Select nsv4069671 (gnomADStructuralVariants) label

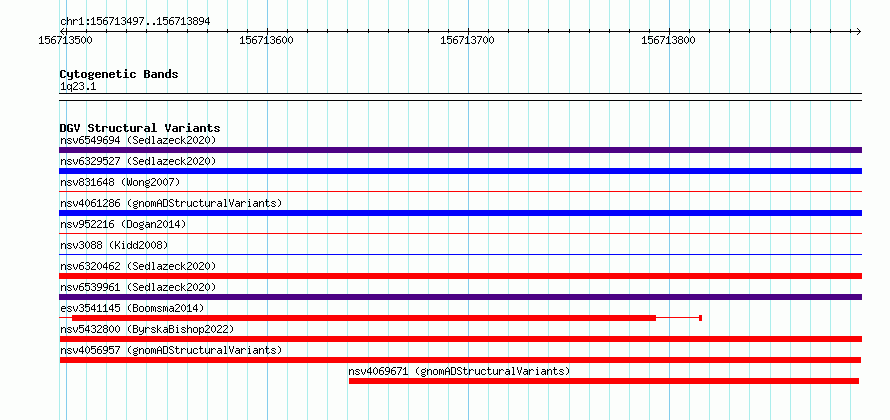(459, 371)
